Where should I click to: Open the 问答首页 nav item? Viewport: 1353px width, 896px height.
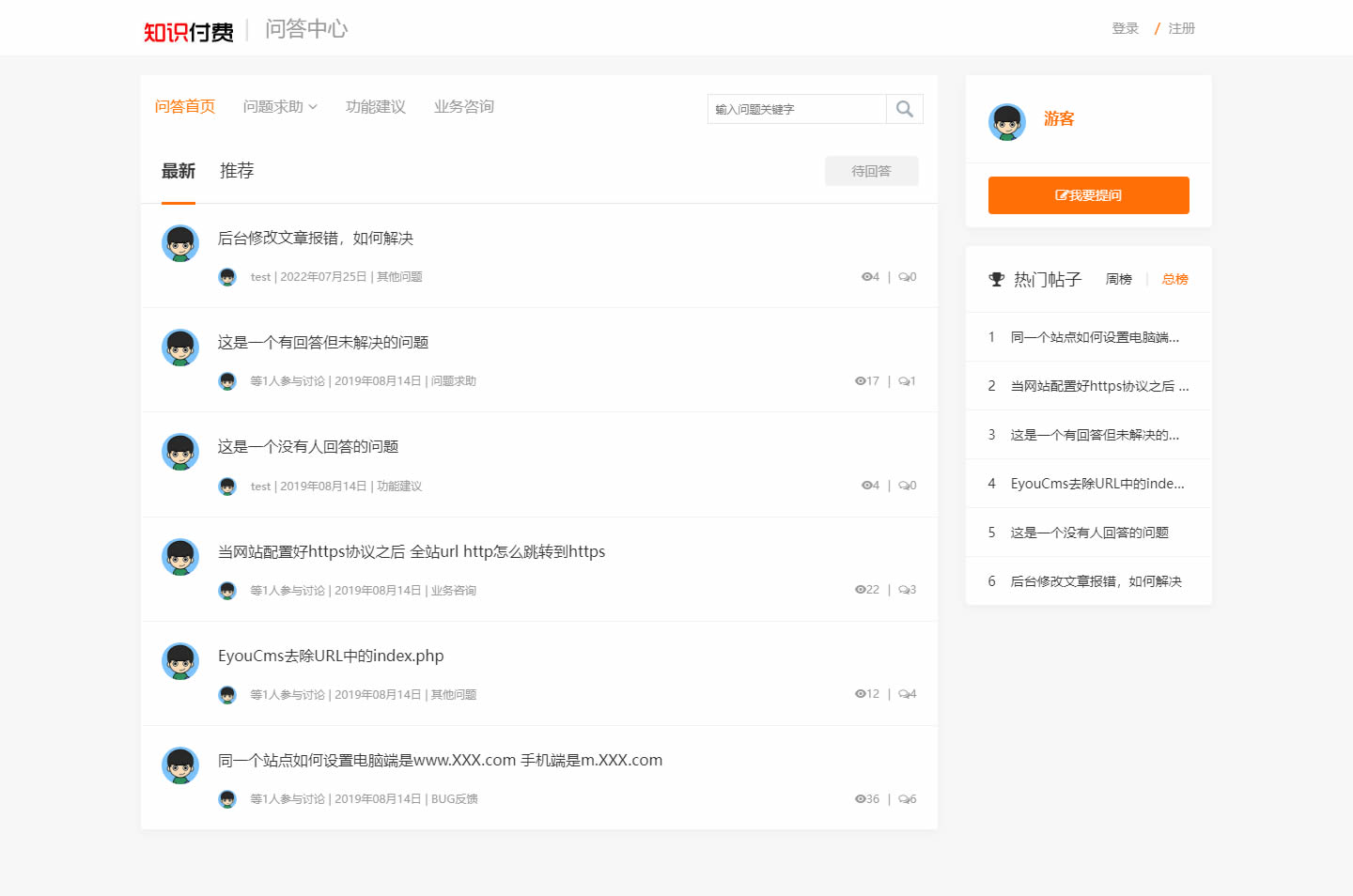tap(185, 107)
